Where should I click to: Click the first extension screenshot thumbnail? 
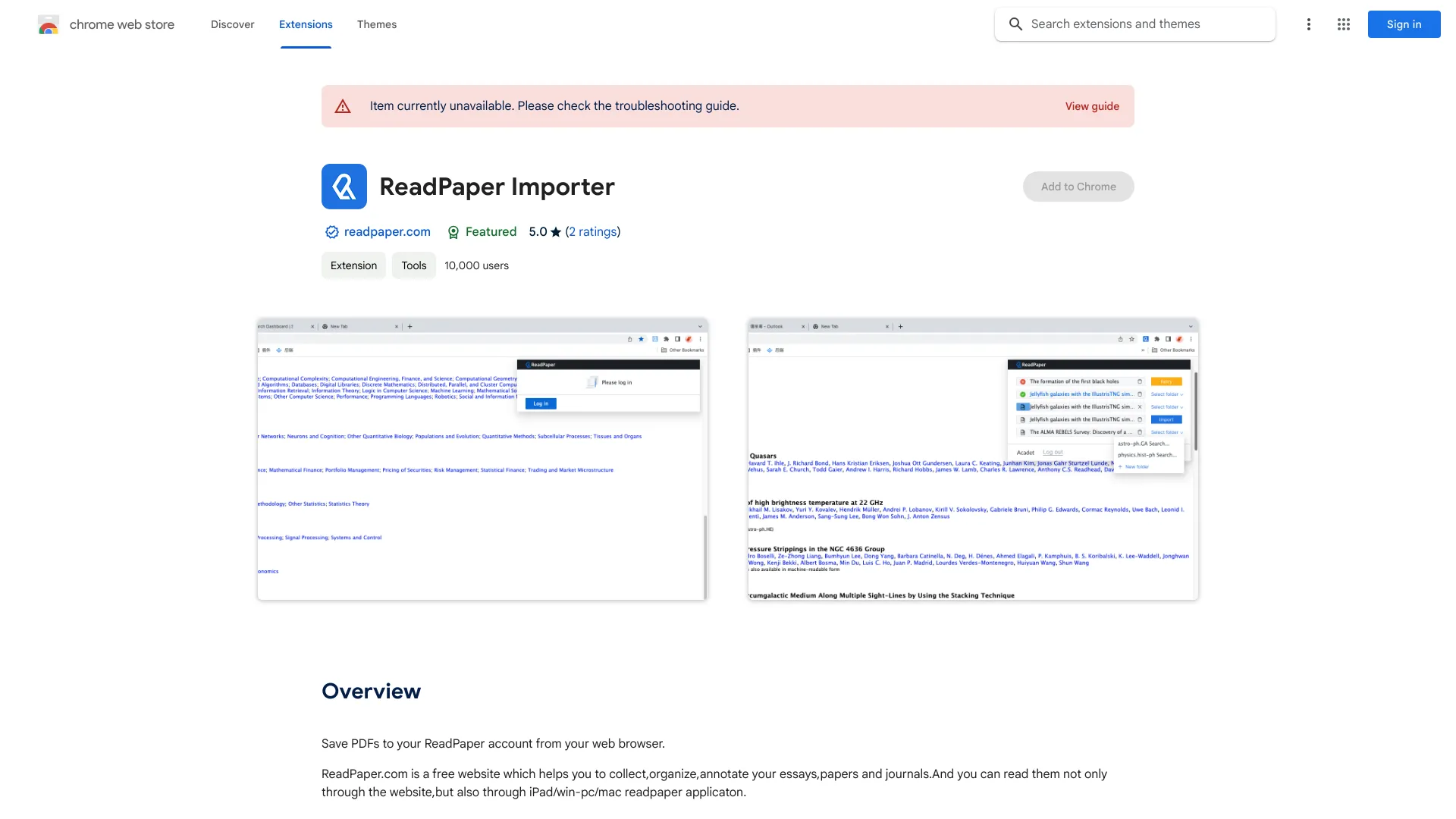[x=482, y=459]
